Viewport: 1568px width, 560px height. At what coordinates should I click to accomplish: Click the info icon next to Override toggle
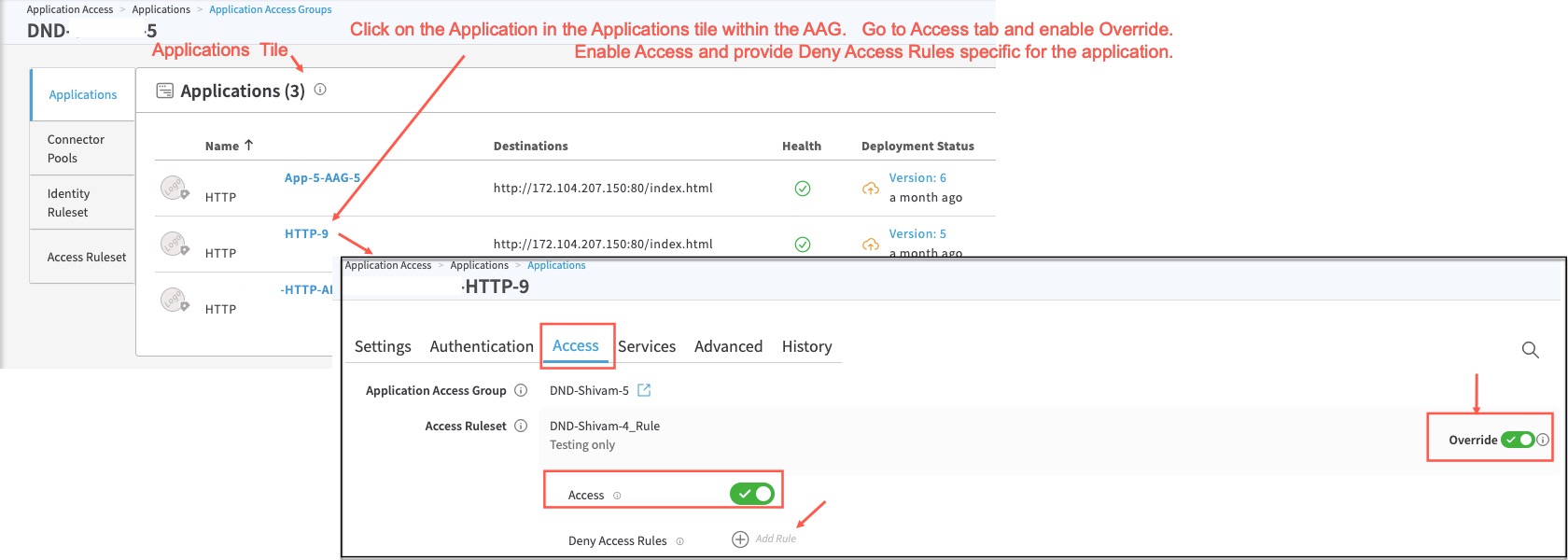click(1543, 440)
